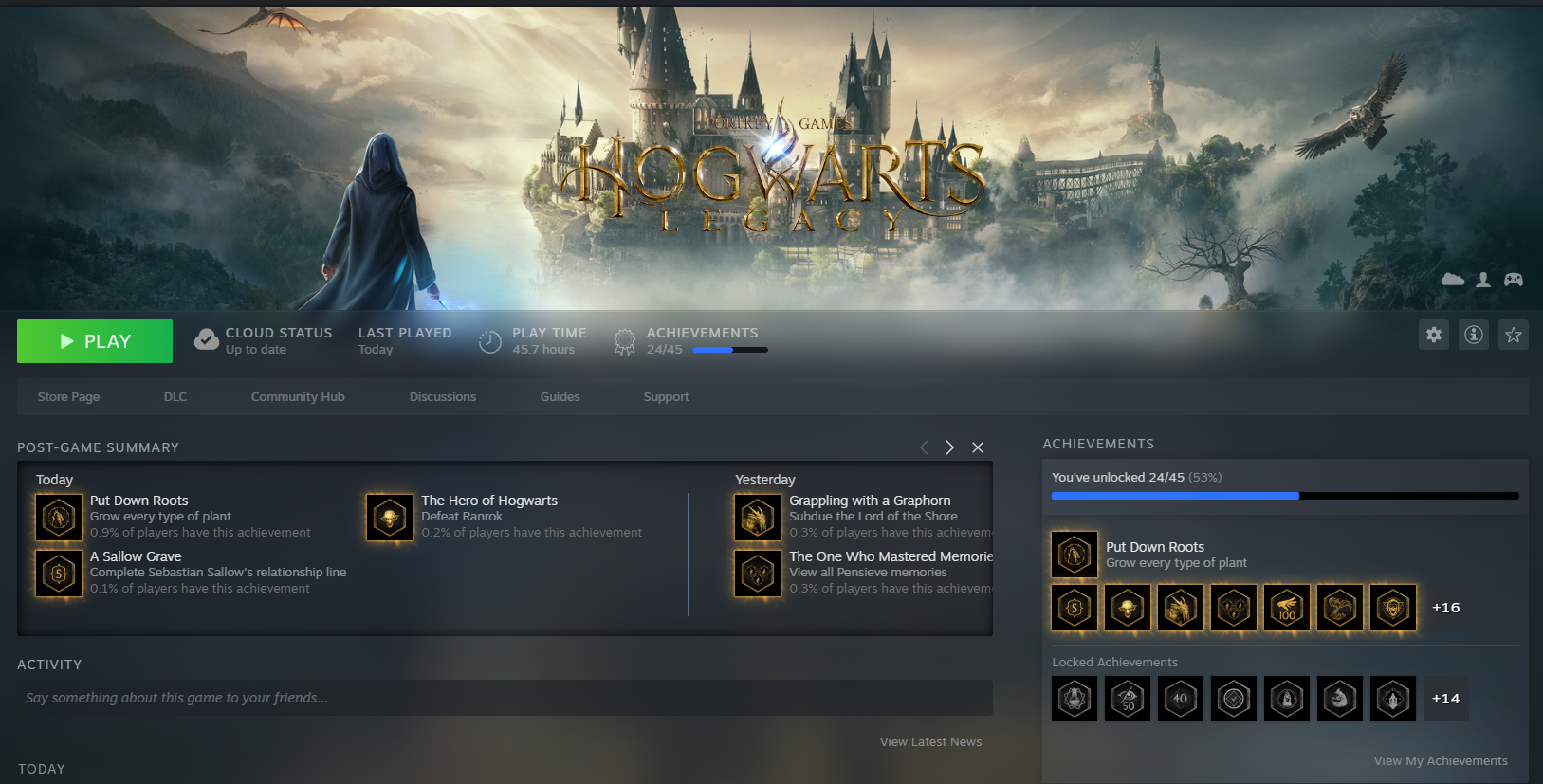Click 'Put Down Roots' title in Achievements panel
1543x784 pixels.
[x=1155, y=547]
